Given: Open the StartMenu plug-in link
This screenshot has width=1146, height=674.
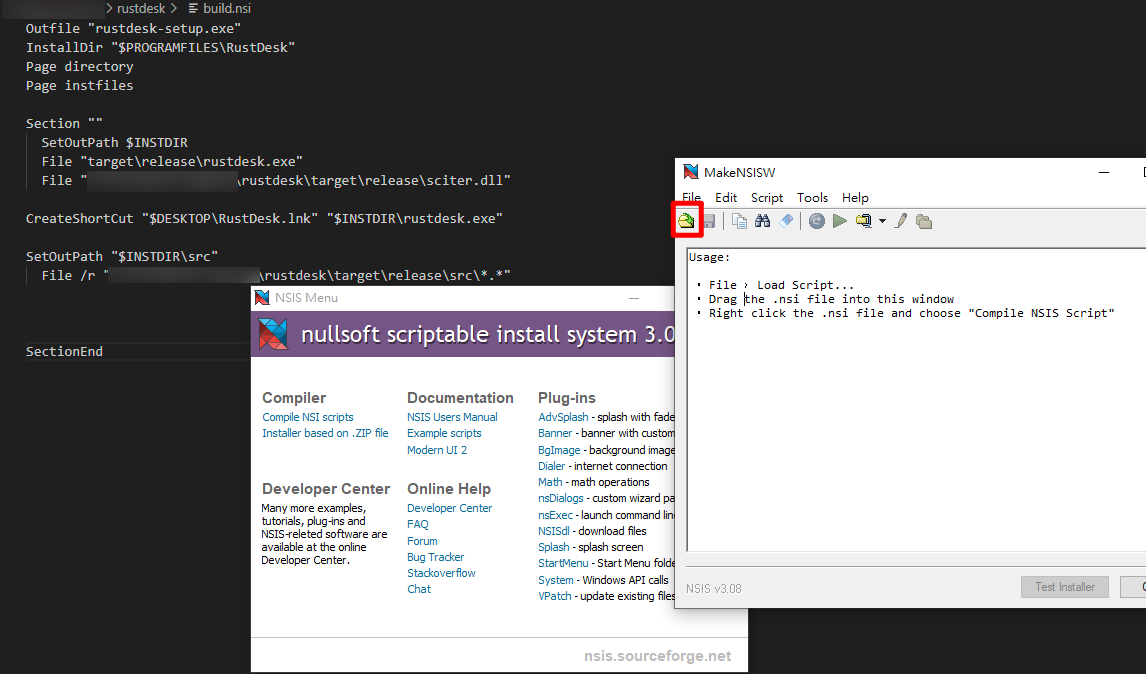Looking at the screenshot, I should 563,563.
